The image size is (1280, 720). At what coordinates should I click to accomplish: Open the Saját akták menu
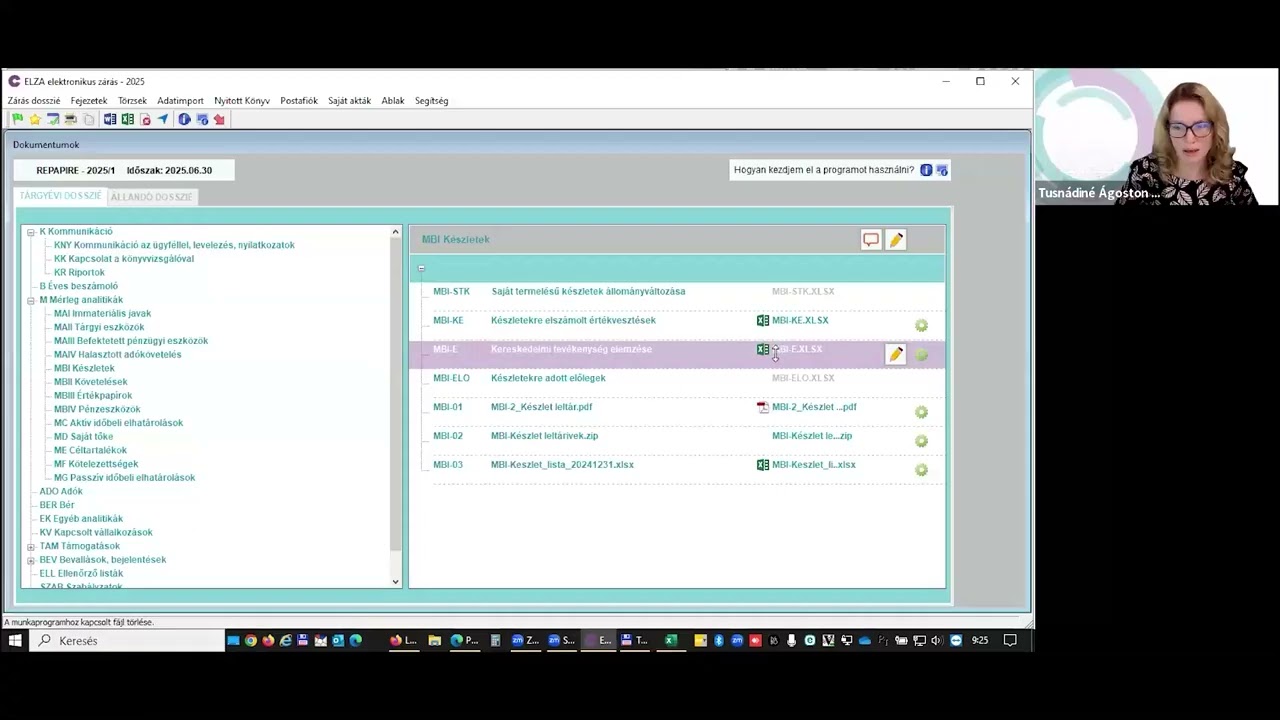coord(349,101)
